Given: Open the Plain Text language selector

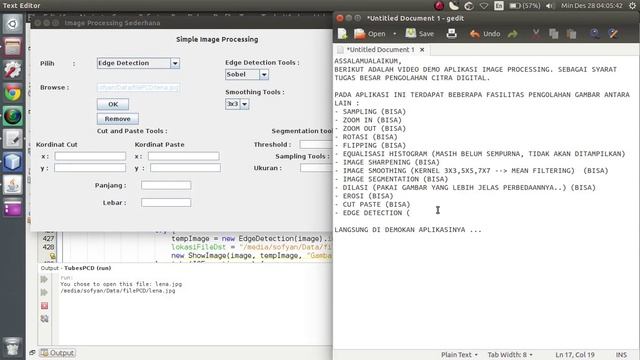Looking at the screenshot, I should click(x=459, y=355).
